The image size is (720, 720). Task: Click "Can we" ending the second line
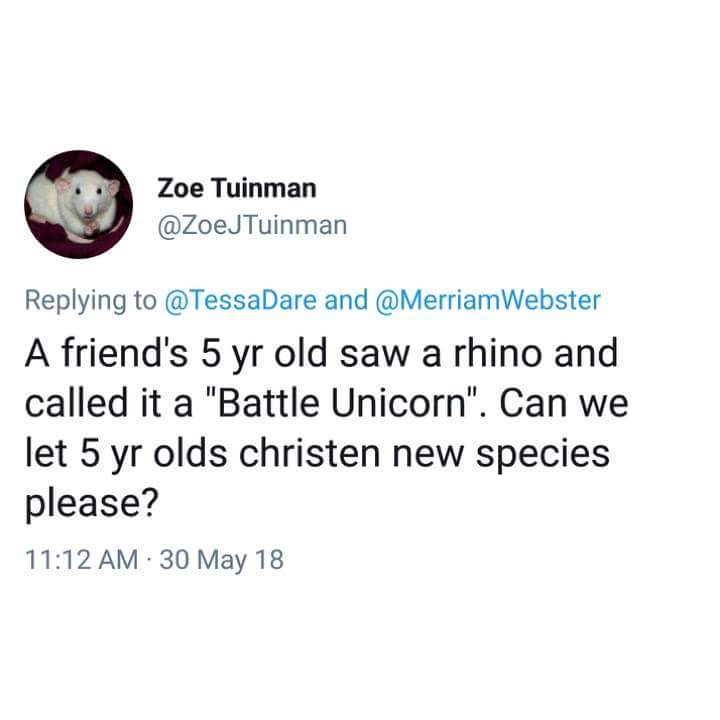(564, 403)
